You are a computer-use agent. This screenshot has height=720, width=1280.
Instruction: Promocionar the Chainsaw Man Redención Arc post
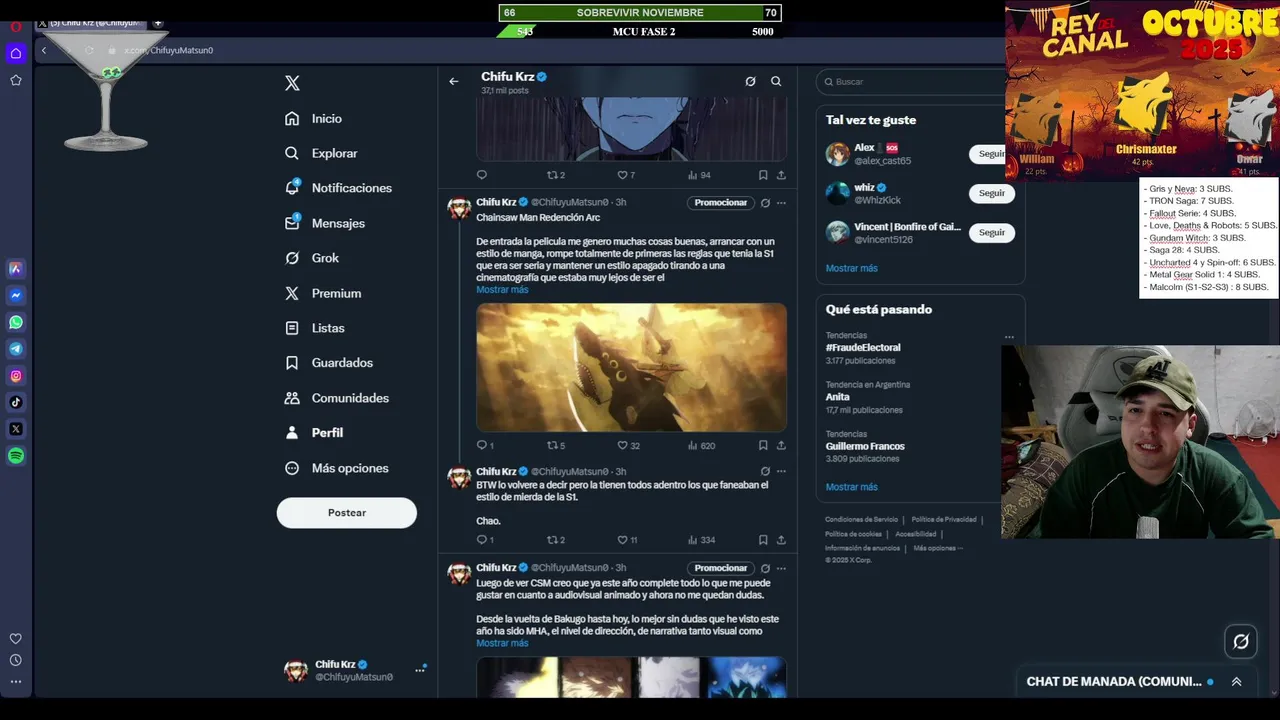pyautogui.click(x=721, y=203)
